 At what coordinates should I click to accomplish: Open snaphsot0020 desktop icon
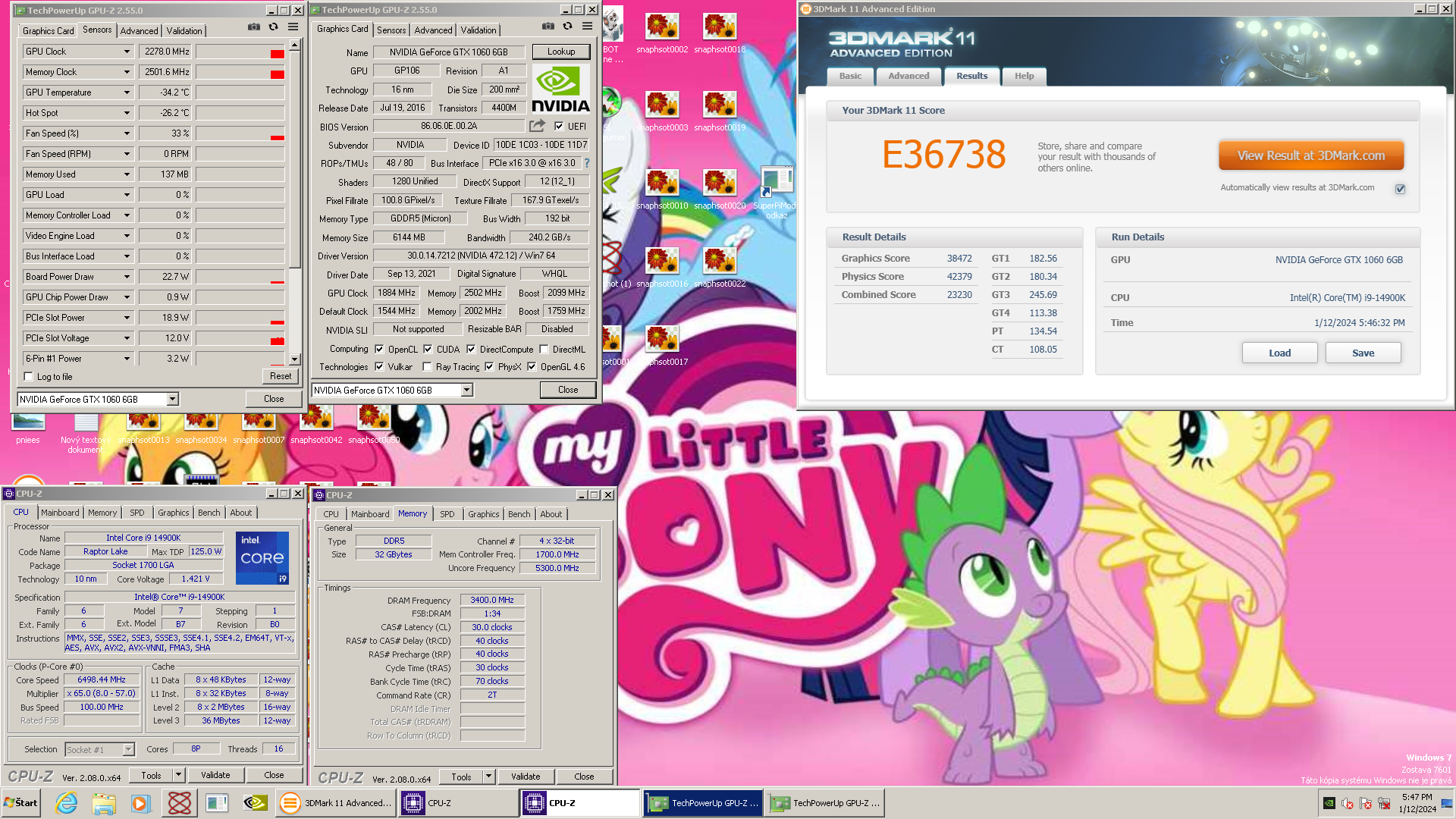click(720, 190)
